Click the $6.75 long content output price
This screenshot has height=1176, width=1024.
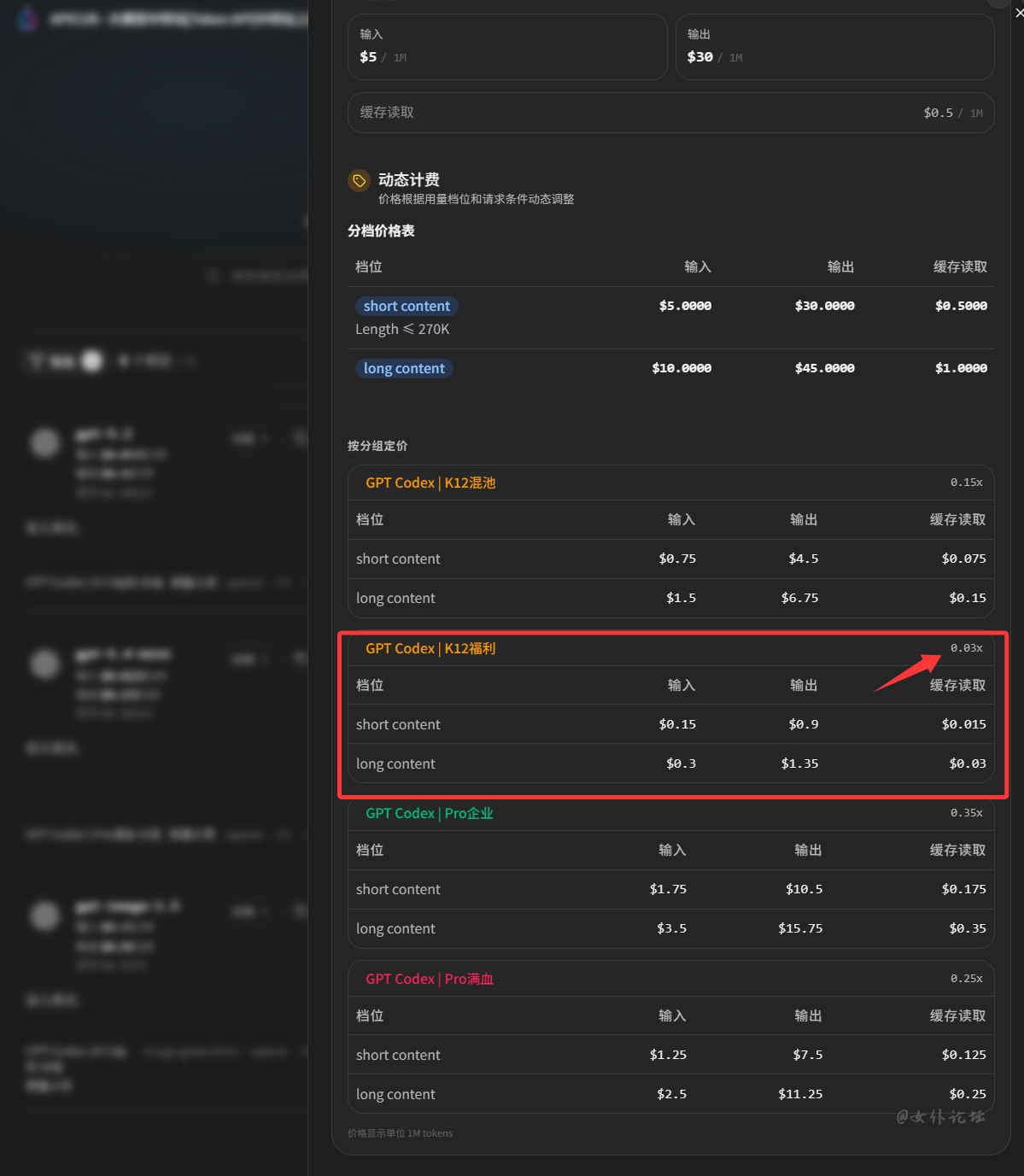click(x=799, y=598)
